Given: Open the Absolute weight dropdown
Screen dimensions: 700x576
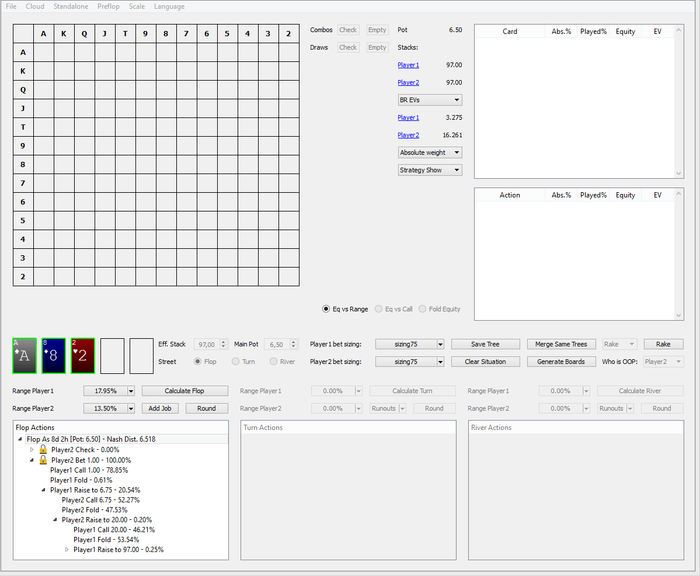Looking at the screenshot, I should coord(430,153).
